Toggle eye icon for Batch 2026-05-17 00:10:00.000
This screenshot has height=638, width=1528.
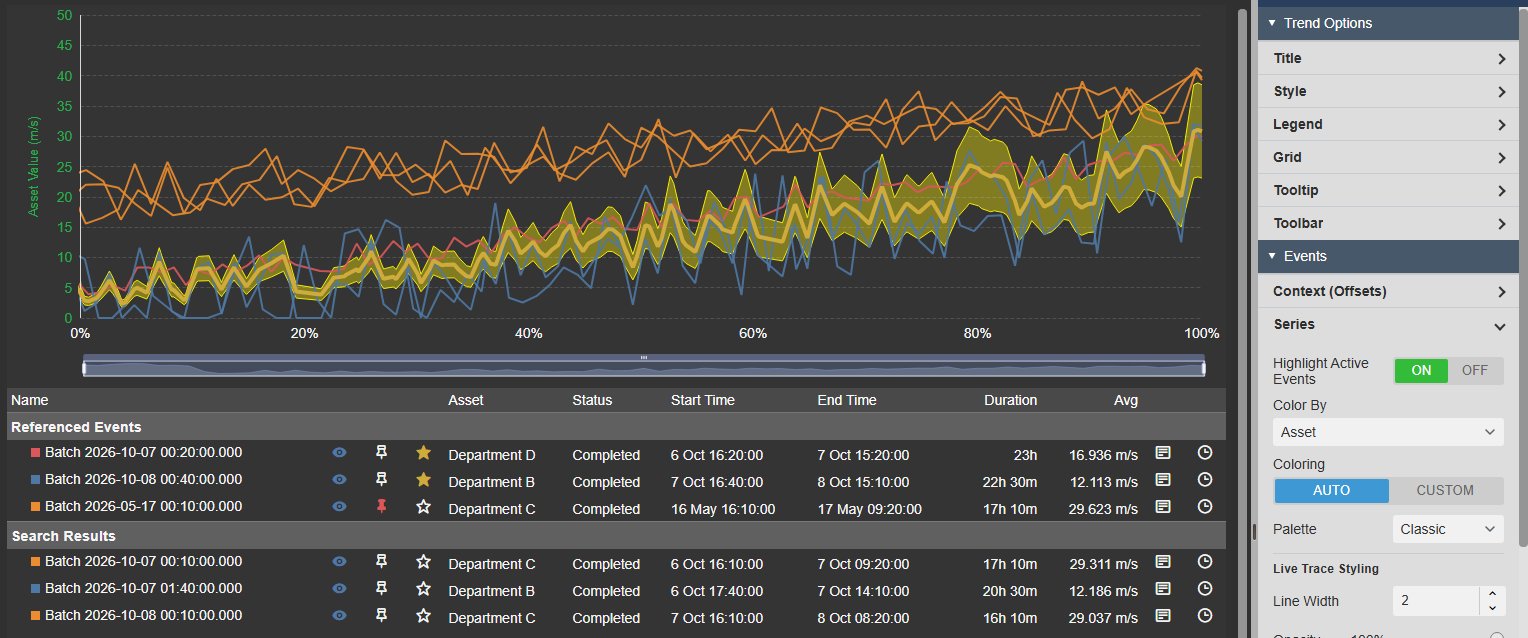pos(340,507)
